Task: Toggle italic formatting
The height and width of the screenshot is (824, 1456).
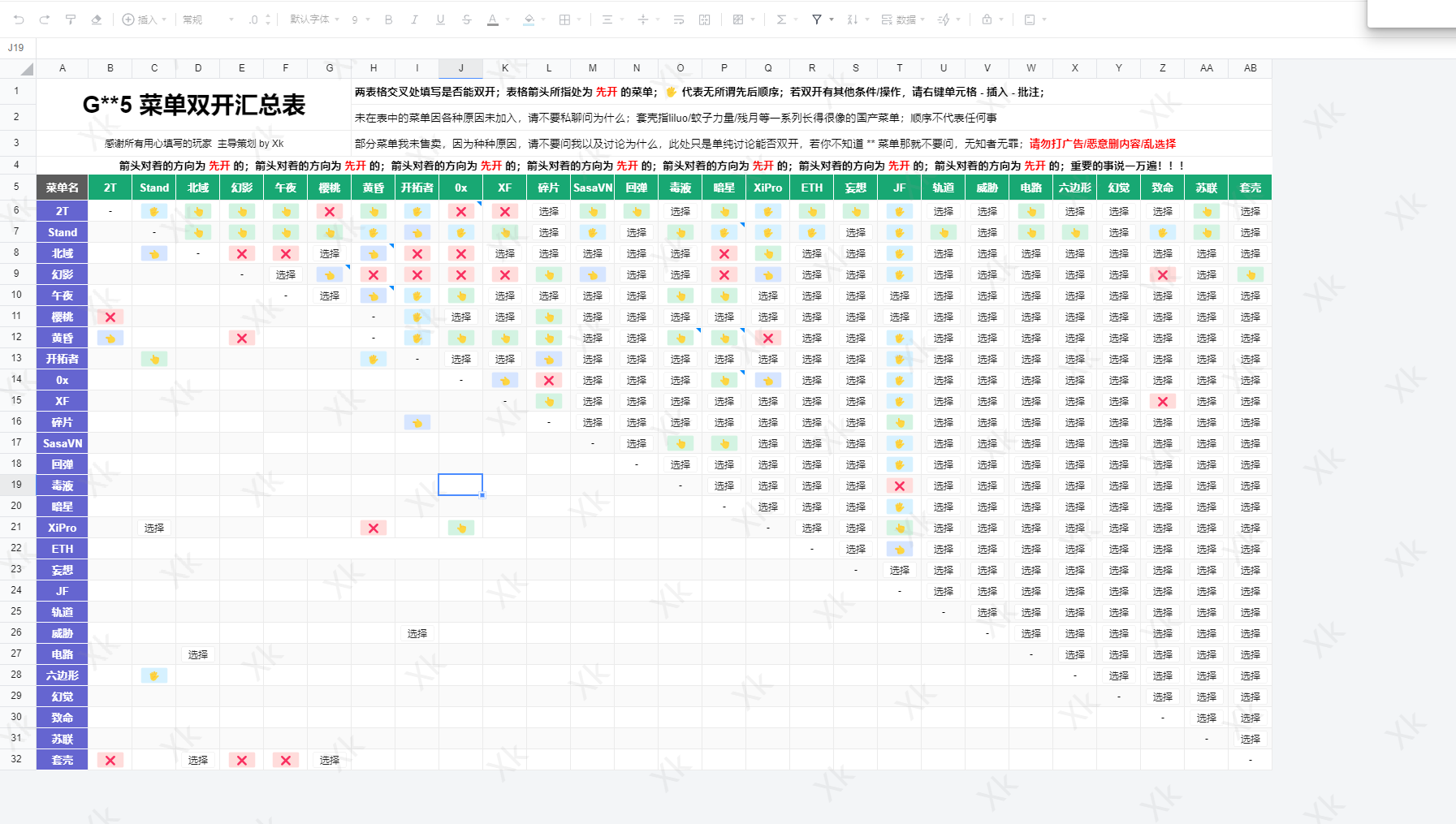Action: [414, 19]
